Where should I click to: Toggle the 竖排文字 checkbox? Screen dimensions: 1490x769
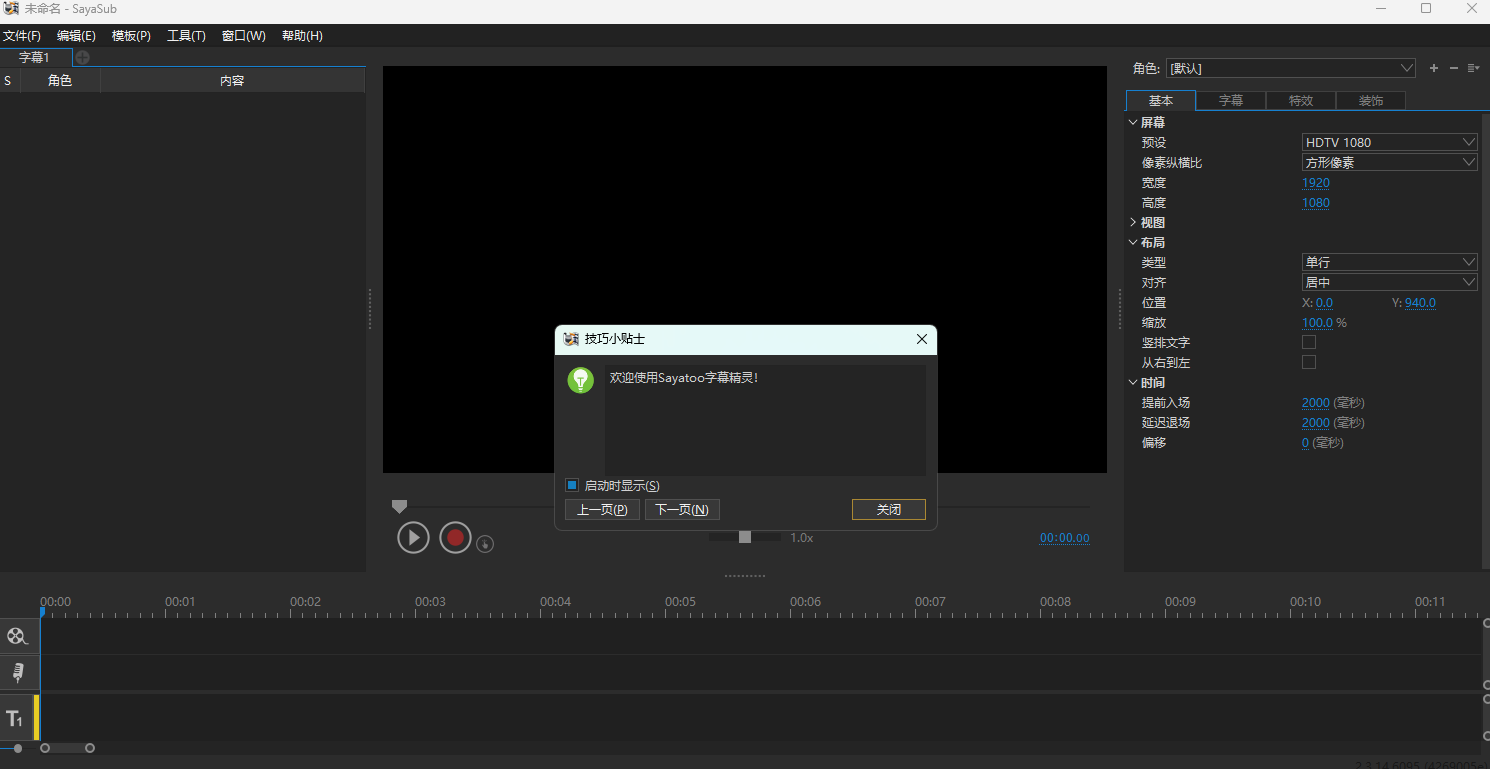pos(1309,341)
